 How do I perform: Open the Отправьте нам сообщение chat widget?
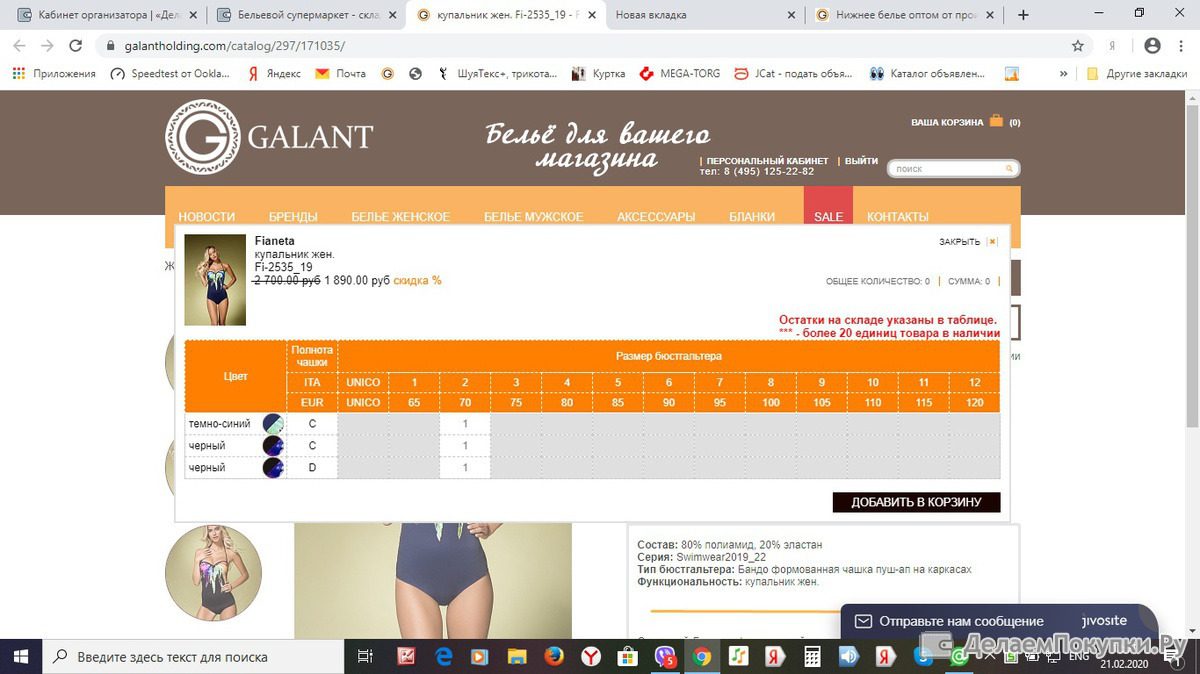pos(999,621)
